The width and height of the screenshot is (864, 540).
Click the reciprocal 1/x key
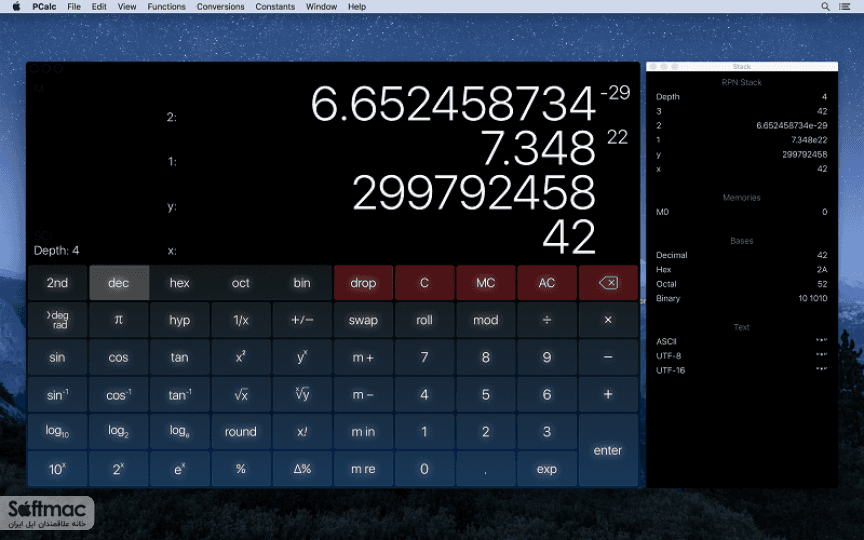coord(241,320)
